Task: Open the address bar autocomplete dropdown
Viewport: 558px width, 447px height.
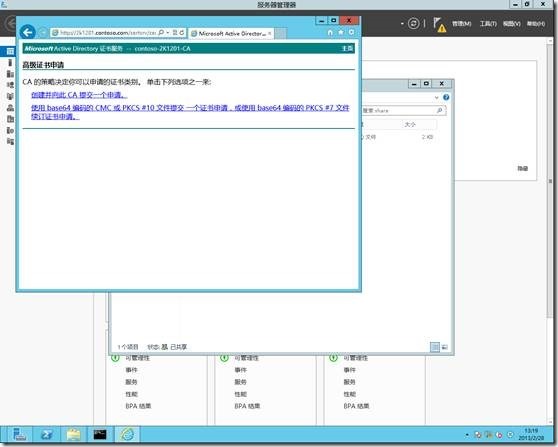Action: pos(168,33)
